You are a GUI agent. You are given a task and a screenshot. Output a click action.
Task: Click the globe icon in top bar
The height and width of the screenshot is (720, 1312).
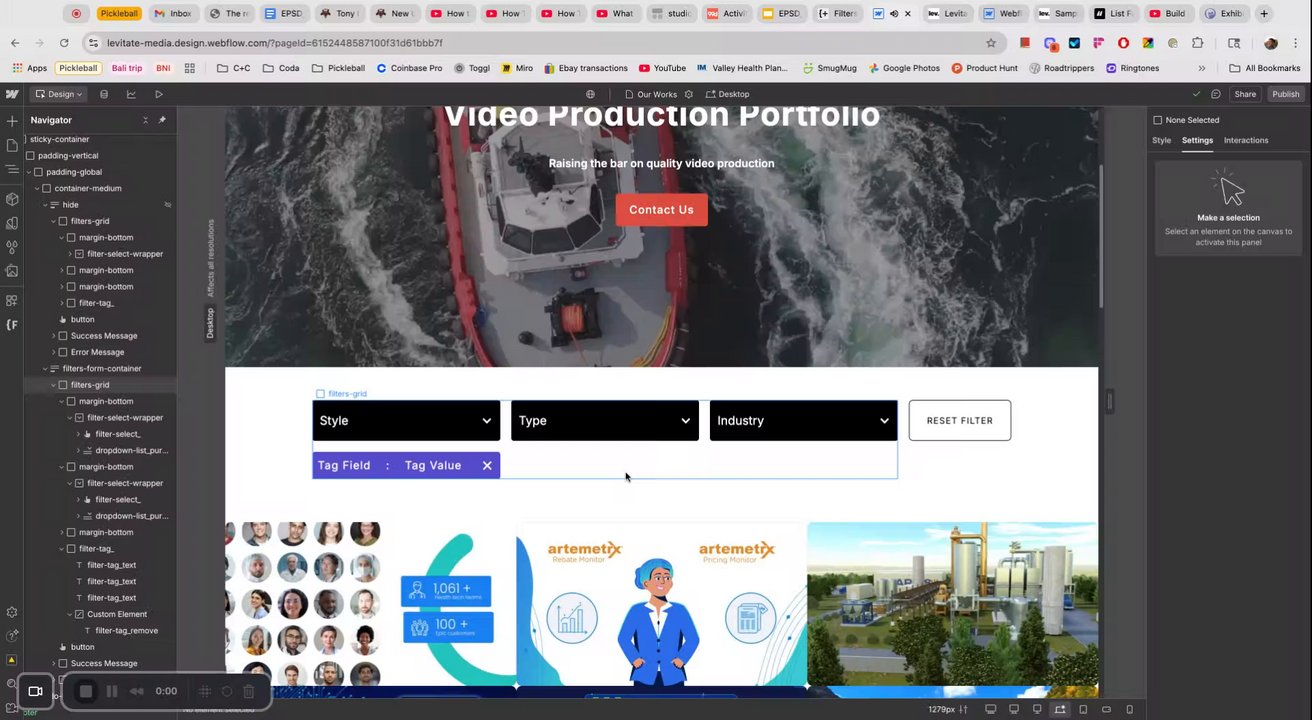click(x=590, y=94)
